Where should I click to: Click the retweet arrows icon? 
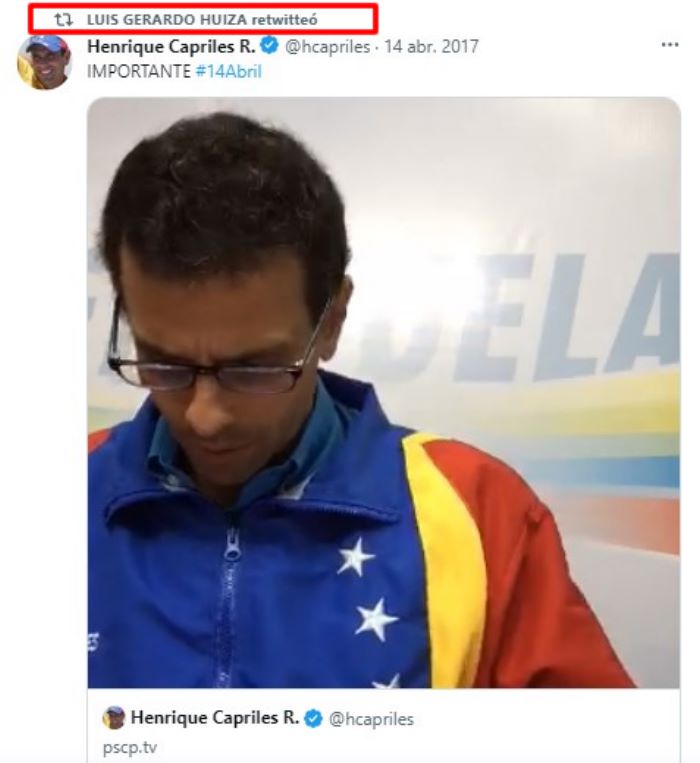click(63, 20)
